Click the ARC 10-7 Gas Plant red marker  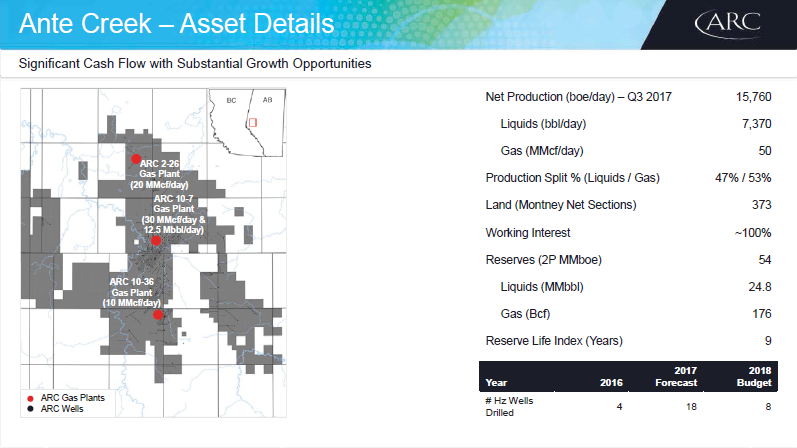click(x=156, y=241)
